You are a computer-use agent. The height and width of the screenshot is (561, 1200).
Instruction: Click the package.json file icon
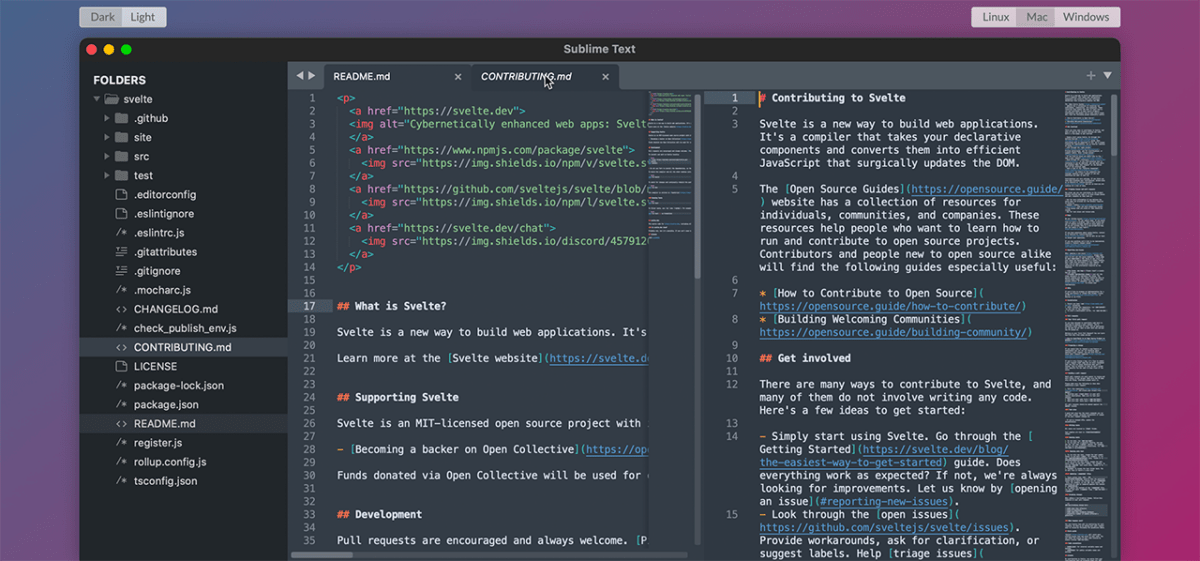coord(121,404)
